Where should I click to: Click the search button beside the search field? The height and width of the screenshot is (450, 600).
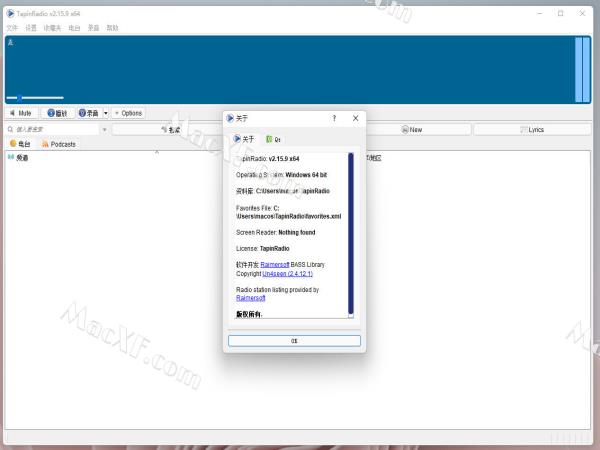click(170, 130)
